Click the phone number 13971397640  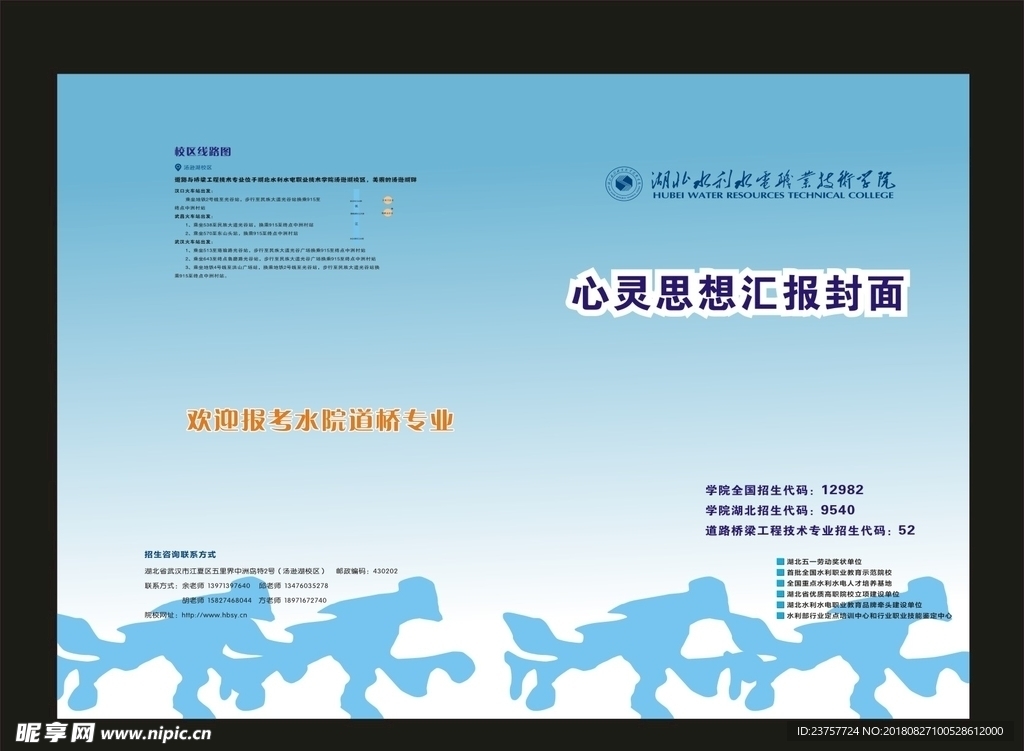point(229,586)
